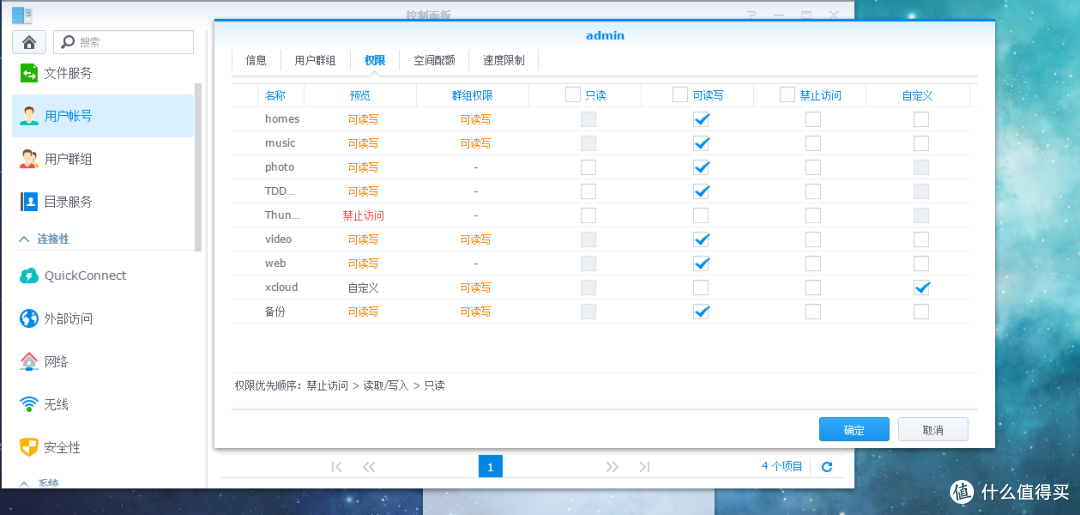Uncheck 可读写 for 备份 folder
Viewport: 1080px width, 515px height.
pos(701,312)
